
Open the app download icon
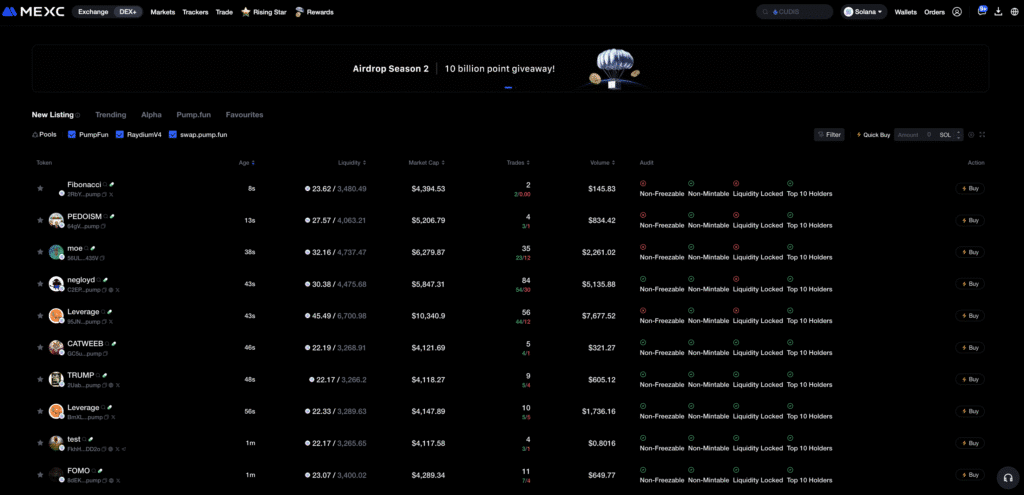coord(998,12)
